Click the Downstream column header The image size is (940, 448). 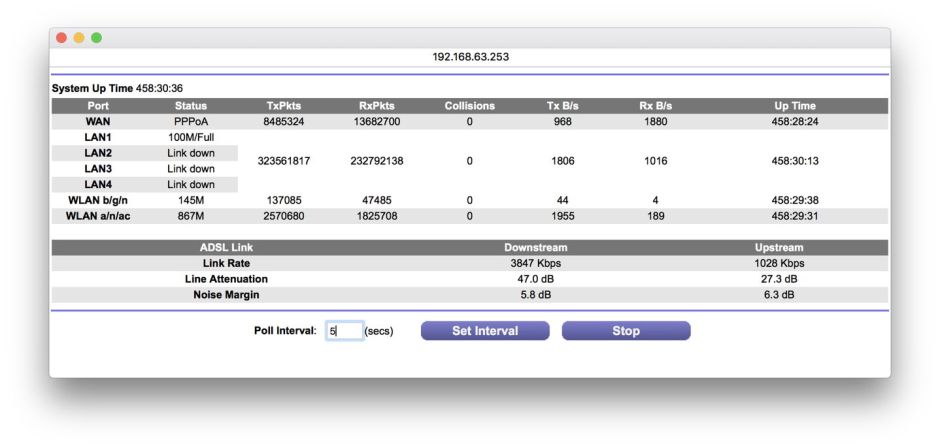(x=537, y=248)
